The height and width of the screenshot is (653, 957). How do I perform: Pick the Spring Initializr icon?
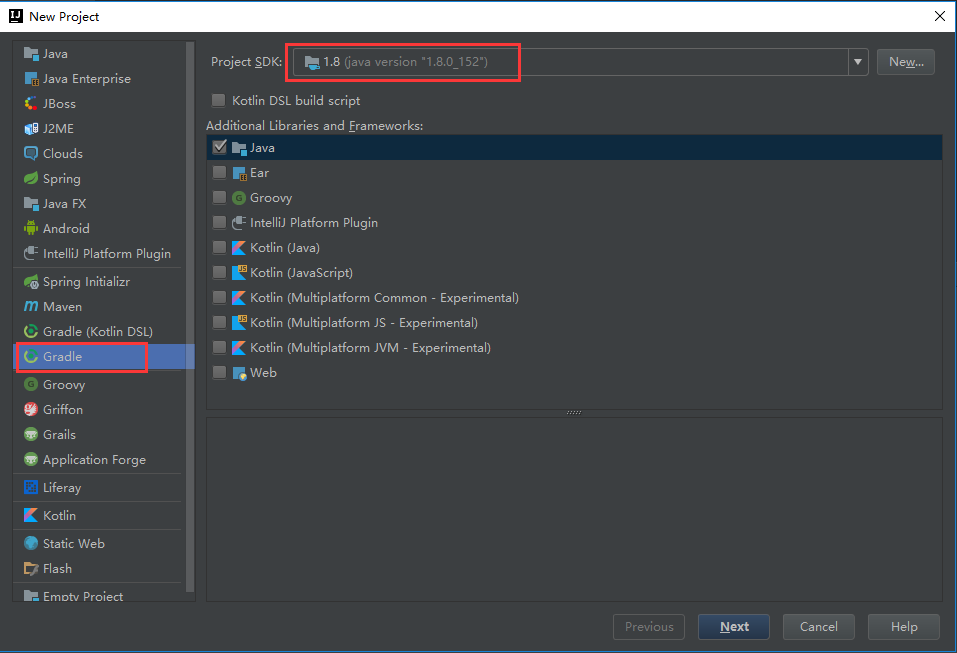(x=31, y=282)
